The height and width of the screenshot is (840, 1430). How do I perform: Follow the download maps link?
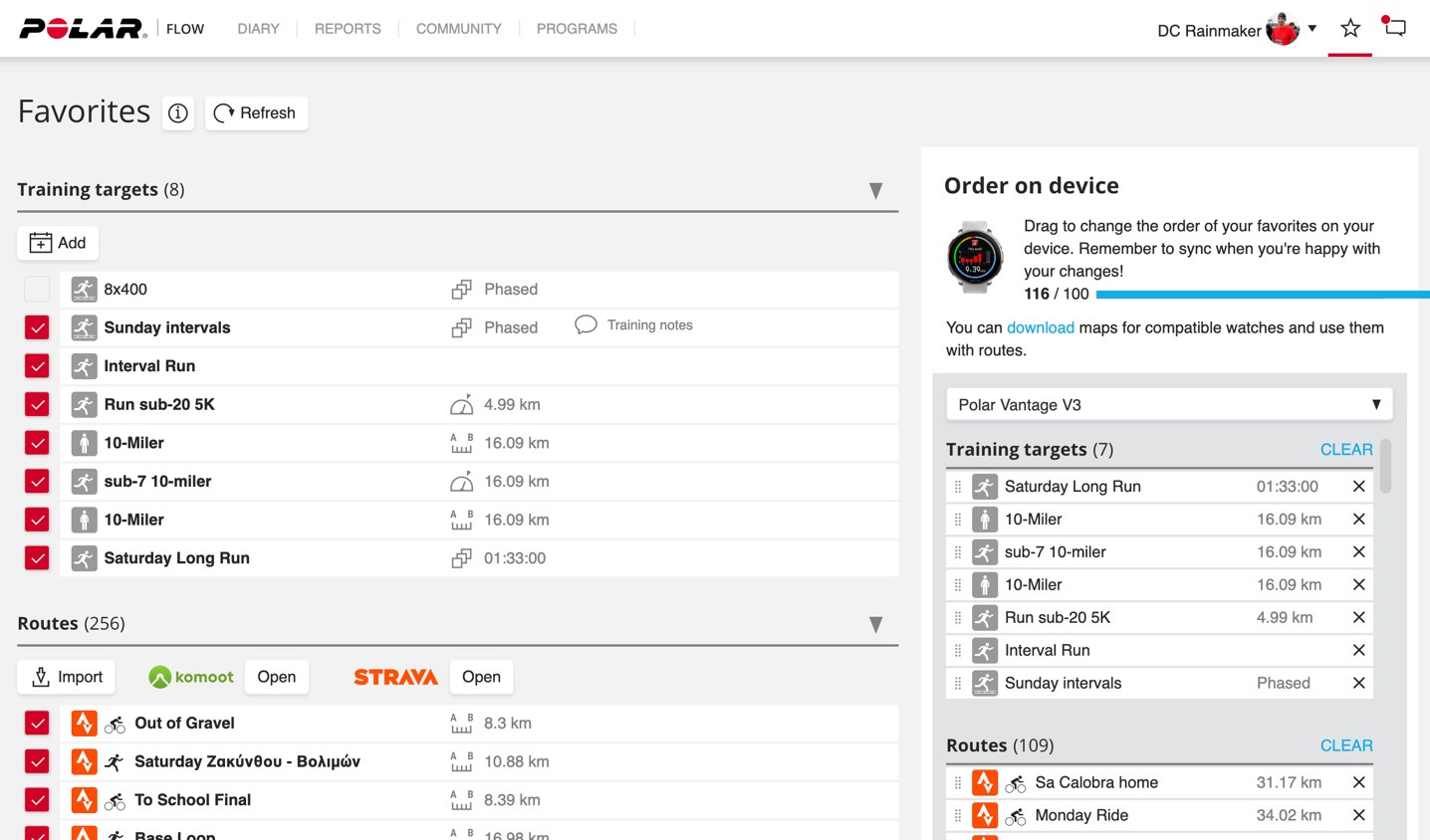pos(1040,327)
